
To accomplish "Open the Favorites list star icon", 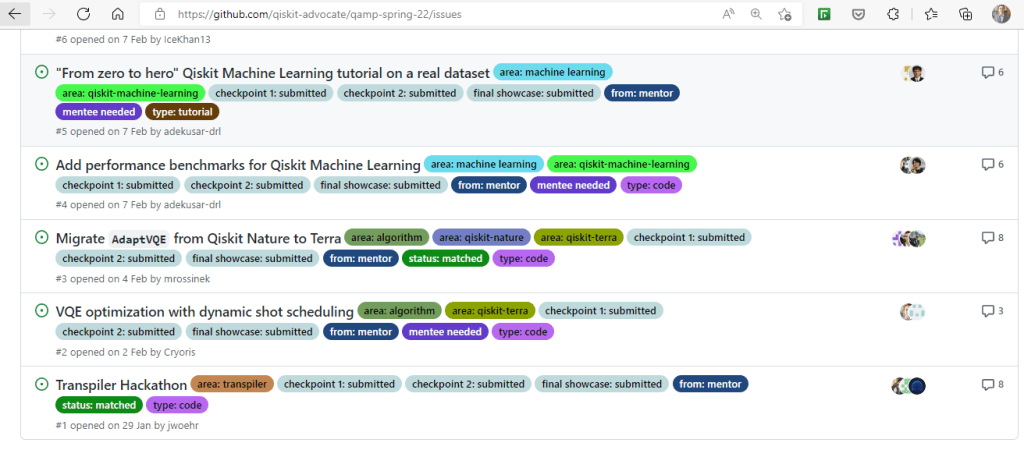I will (931, 15).
